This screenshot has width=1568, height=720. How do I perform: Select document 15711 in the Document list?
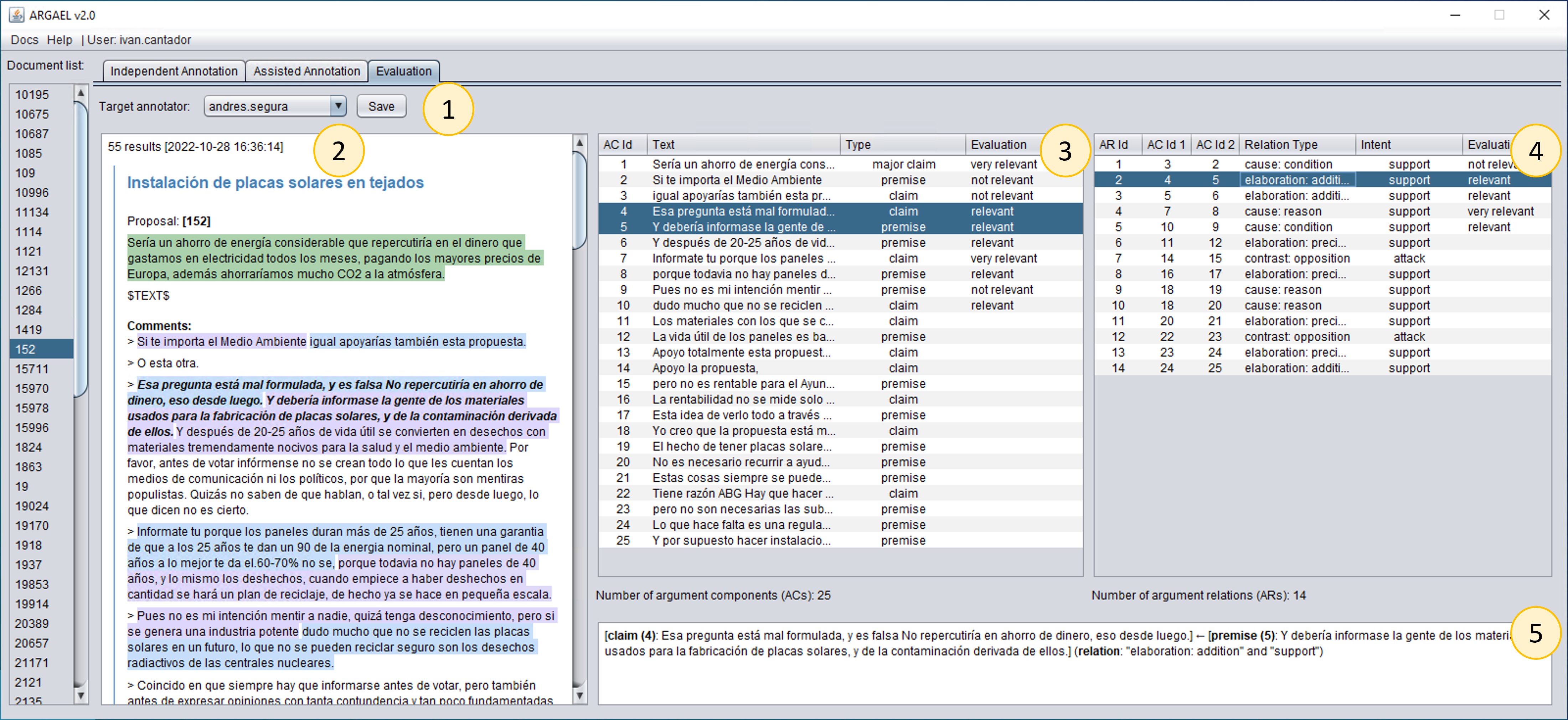click(32, 369)
